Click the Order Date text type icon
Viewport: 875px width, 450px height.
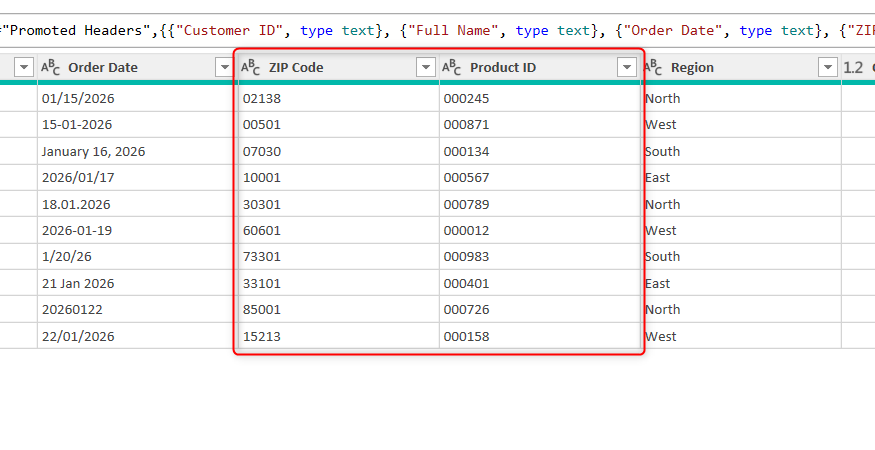point(50,68)
